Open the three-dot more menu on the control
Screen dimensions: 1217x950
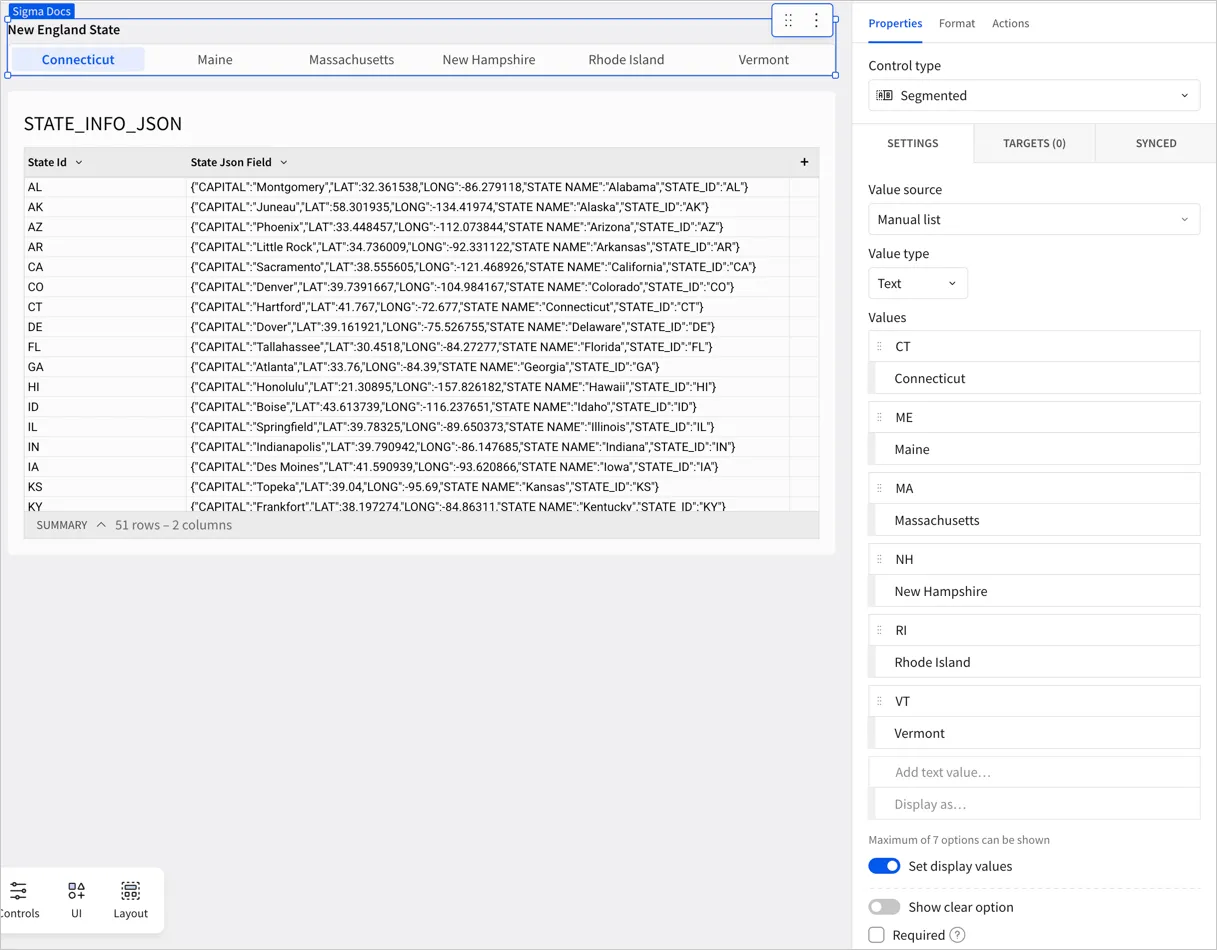point(816,20)
